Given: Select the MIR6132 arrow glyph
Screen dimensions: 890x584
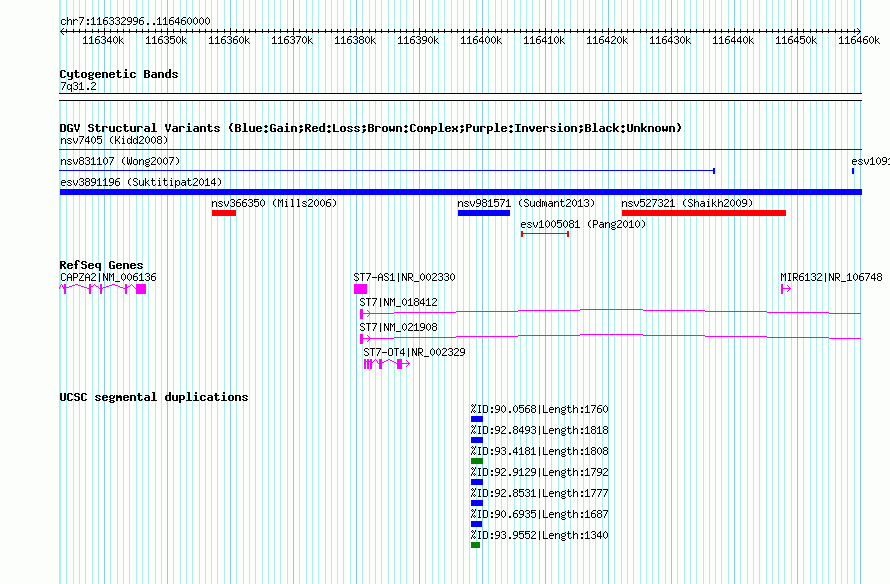Looking at the screenshot, I should tap(786, 289).
